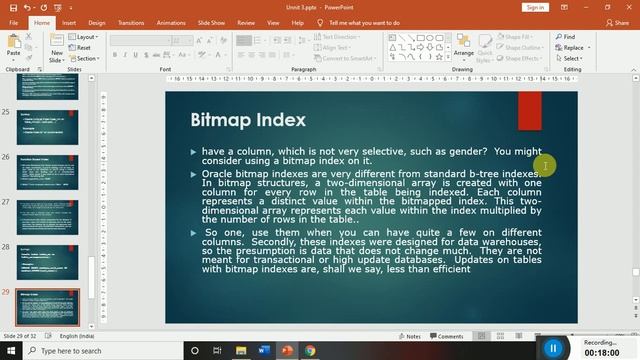Toggle the Comments pane
Viewport: 640px width, 360px height.
[447, 336]
